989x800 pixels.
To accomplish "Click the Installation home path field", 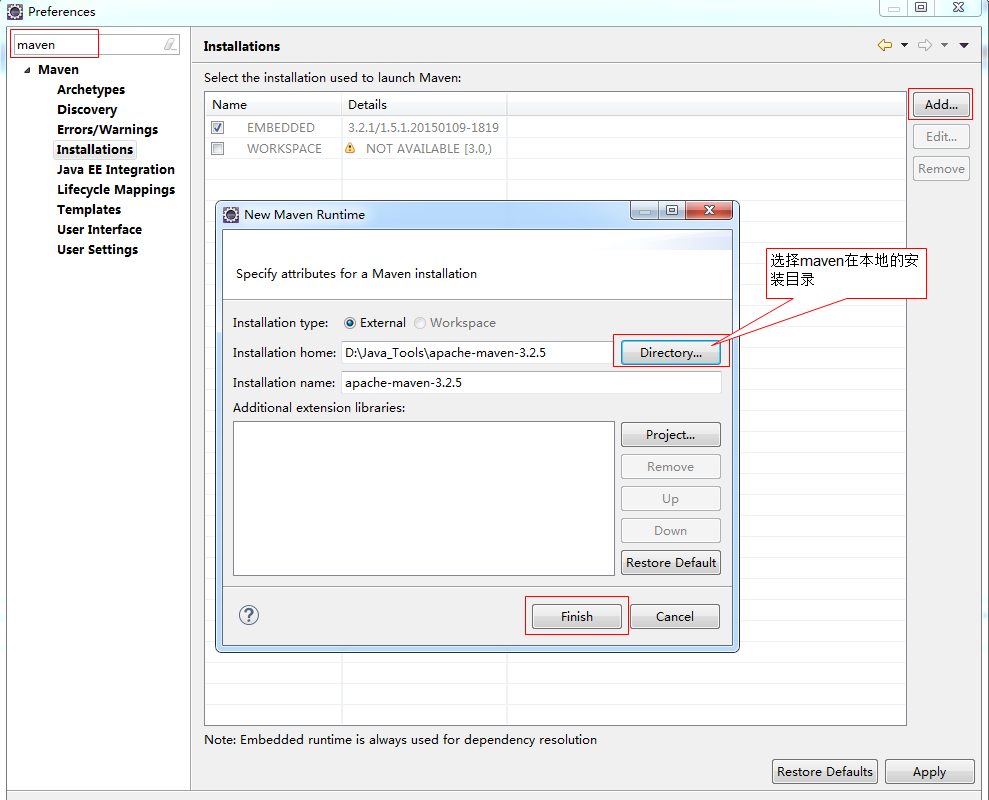I will 478,353.
